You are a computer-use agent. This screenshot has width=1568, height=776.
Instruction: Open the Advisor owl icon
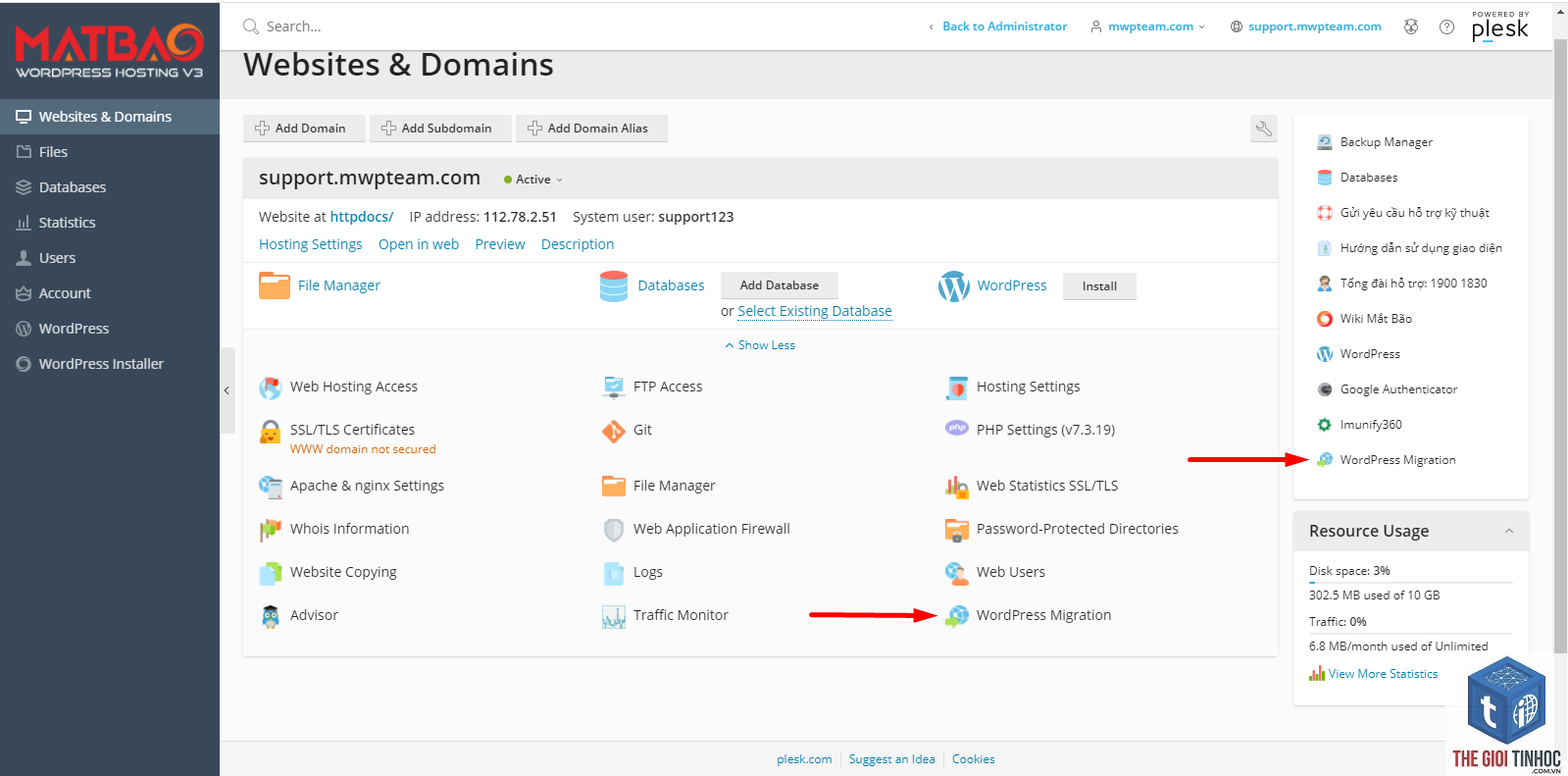[270, 616]
